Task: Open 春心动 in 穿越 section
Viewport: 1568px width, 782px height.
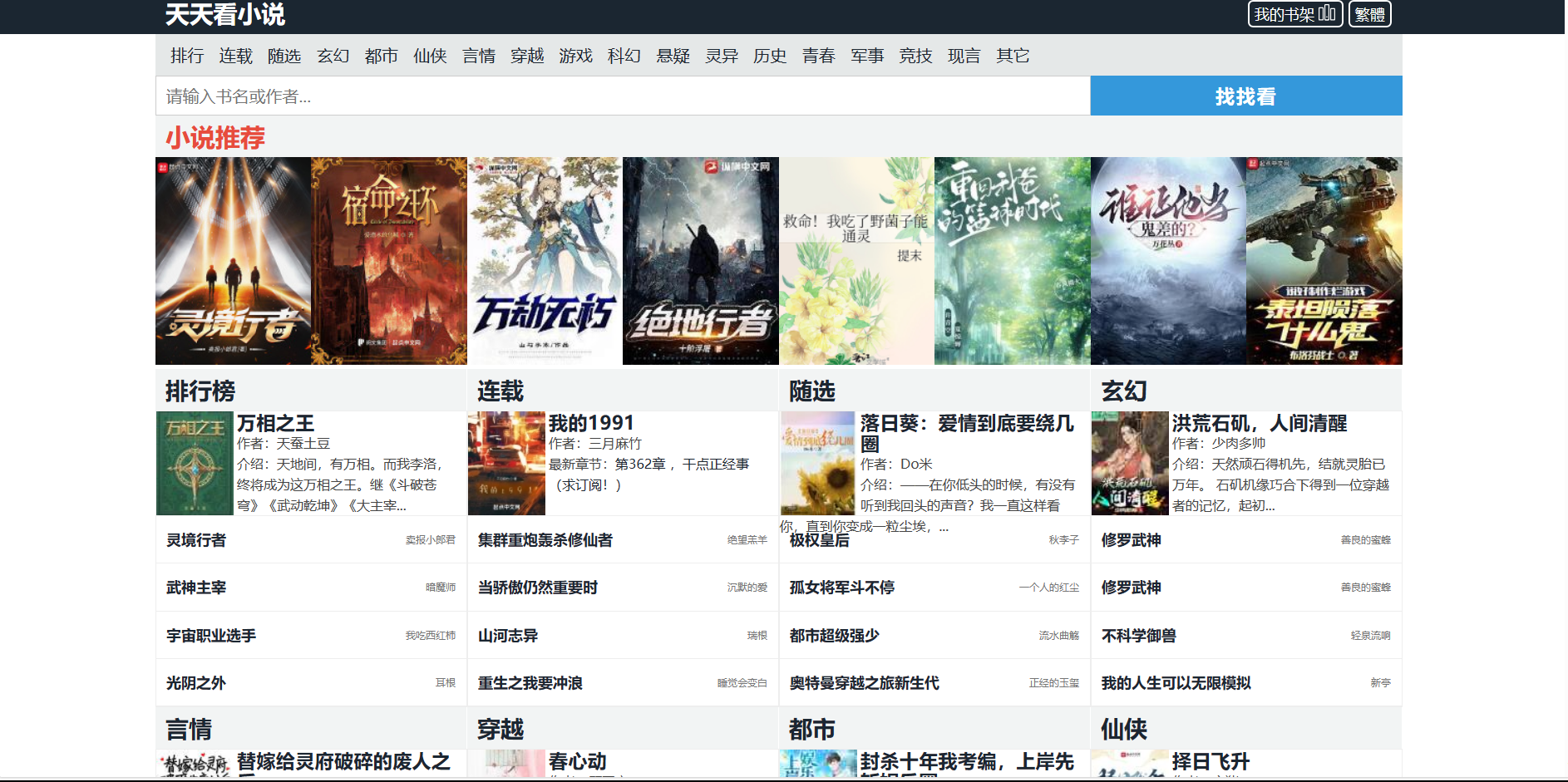Action: (578, 761)
